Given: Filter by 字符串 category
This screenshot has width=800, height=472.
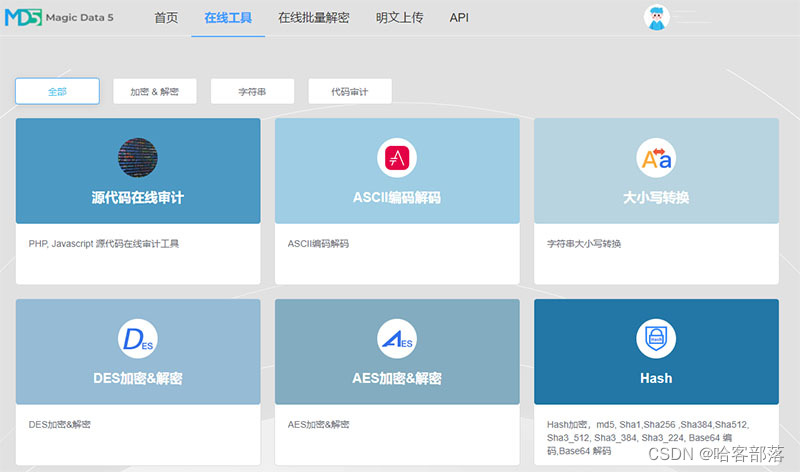Looking at the screenshot, I should 253,91.
